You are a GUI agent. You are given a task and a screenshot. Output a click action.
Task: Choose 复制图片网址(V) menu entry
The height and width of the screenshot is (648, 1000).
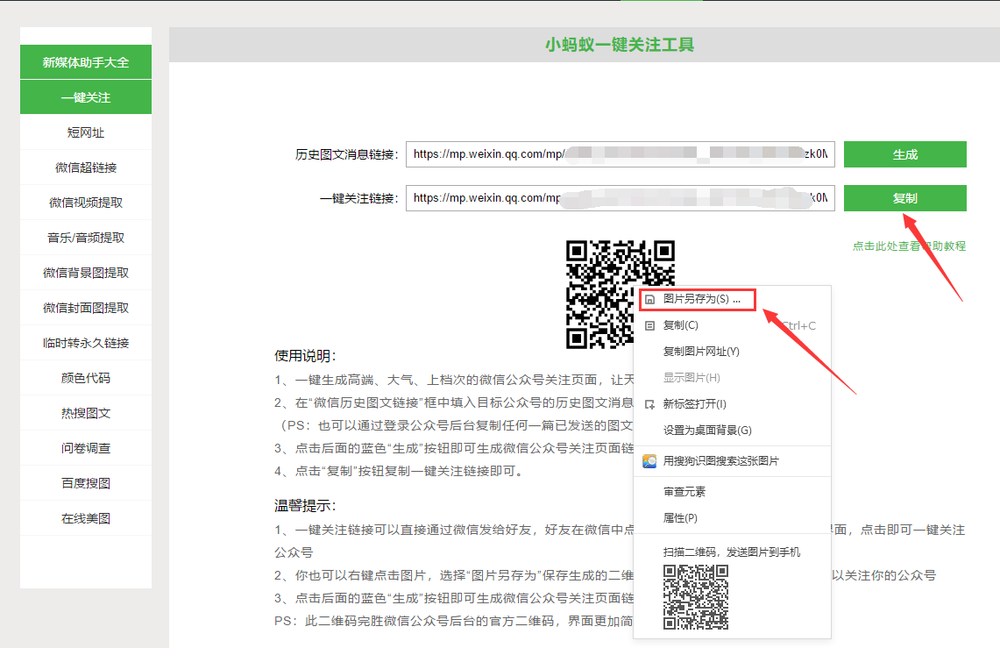tap(732, 351)
